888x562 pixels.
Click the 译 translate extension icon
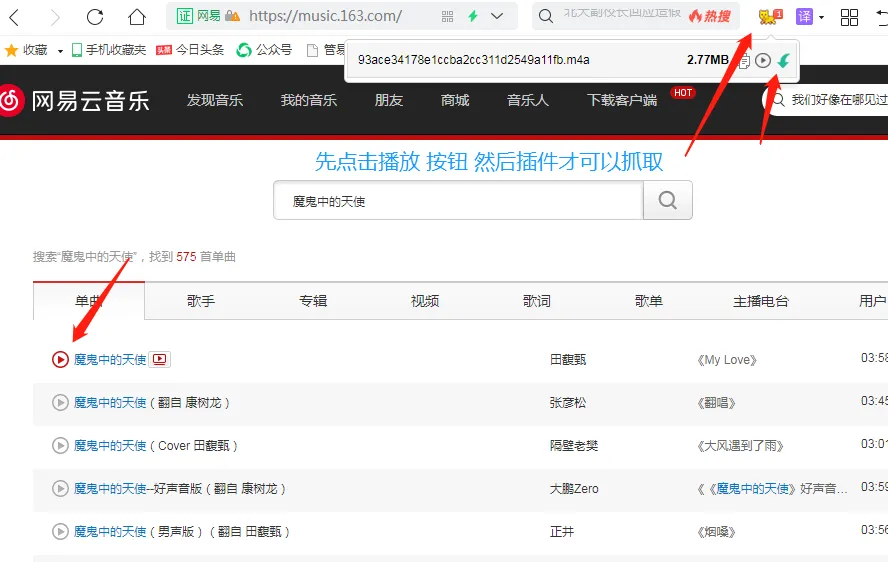coord(804,16)
